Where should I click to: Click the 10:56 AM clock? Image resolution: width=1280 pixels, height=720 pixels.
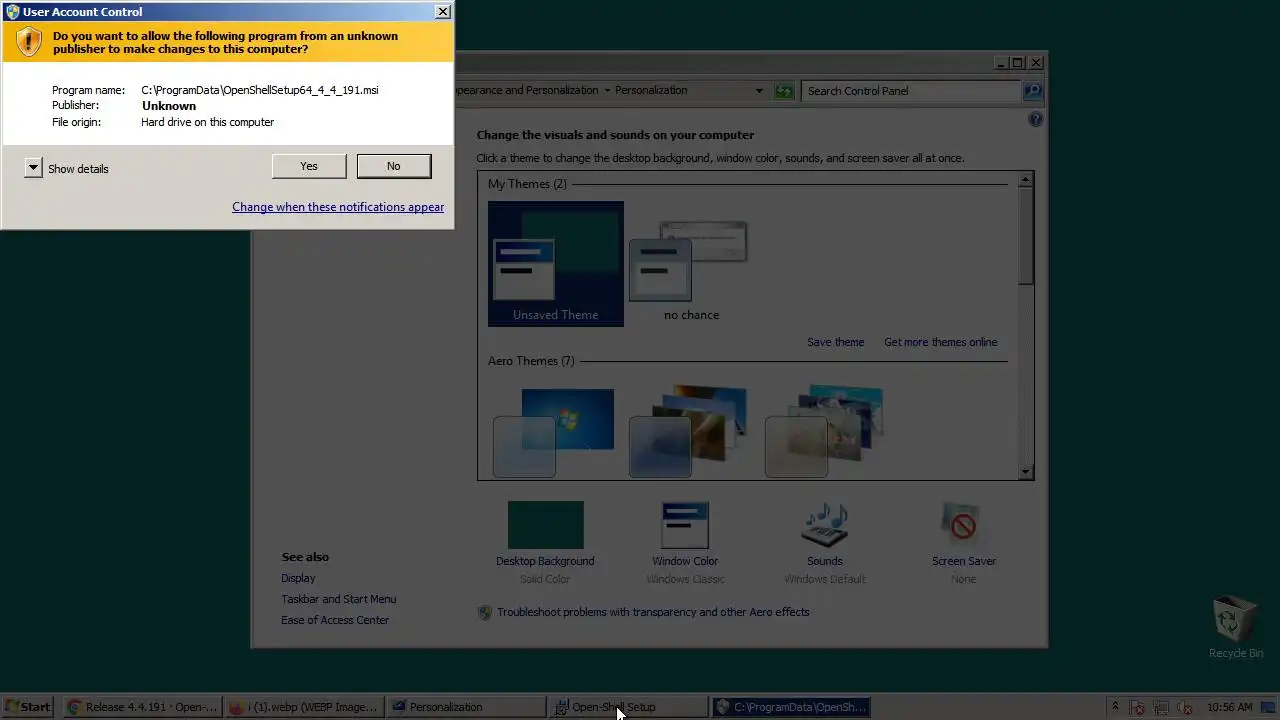[x=1229, y=707]
